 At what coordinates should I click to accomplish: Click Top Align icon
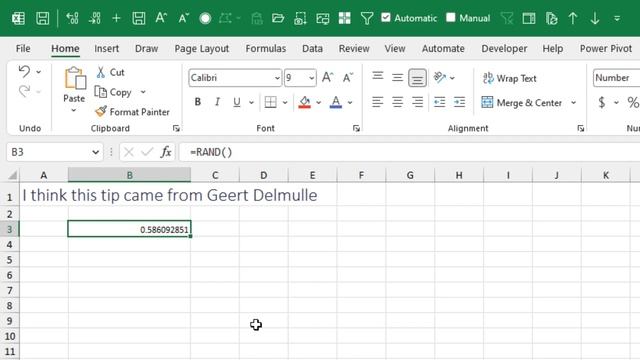[378, 77]
